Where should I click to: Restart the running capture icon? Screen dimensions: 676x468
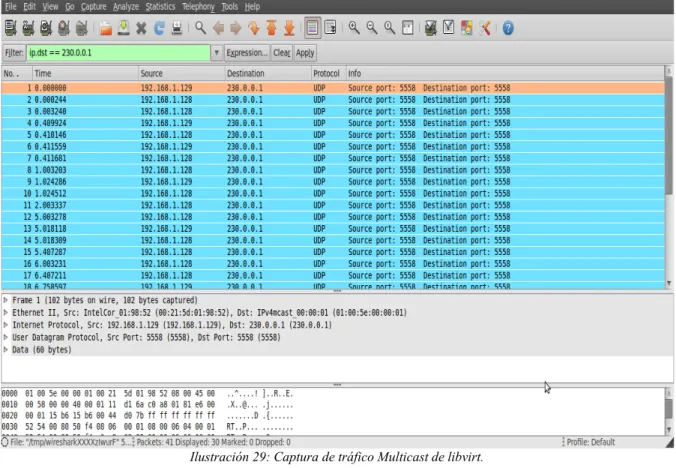pos(81,28)
